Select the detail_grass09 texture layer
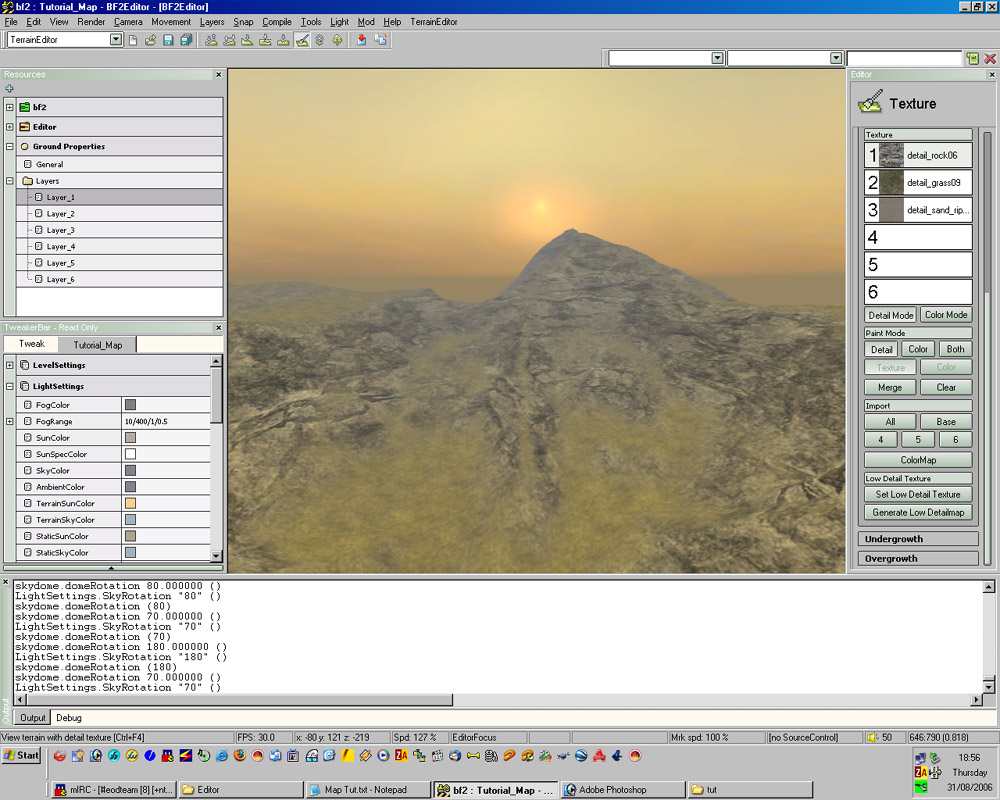Image resolution: width=1000 pixels, height=800 pixels. pyautogui.click(x=918, y=183)
